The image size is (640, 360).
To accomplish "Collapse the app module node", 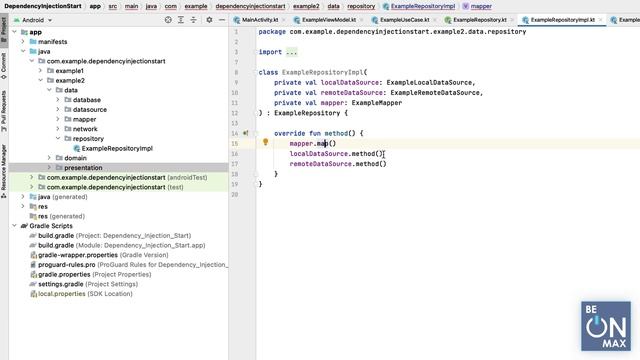I will coord(14,32).
